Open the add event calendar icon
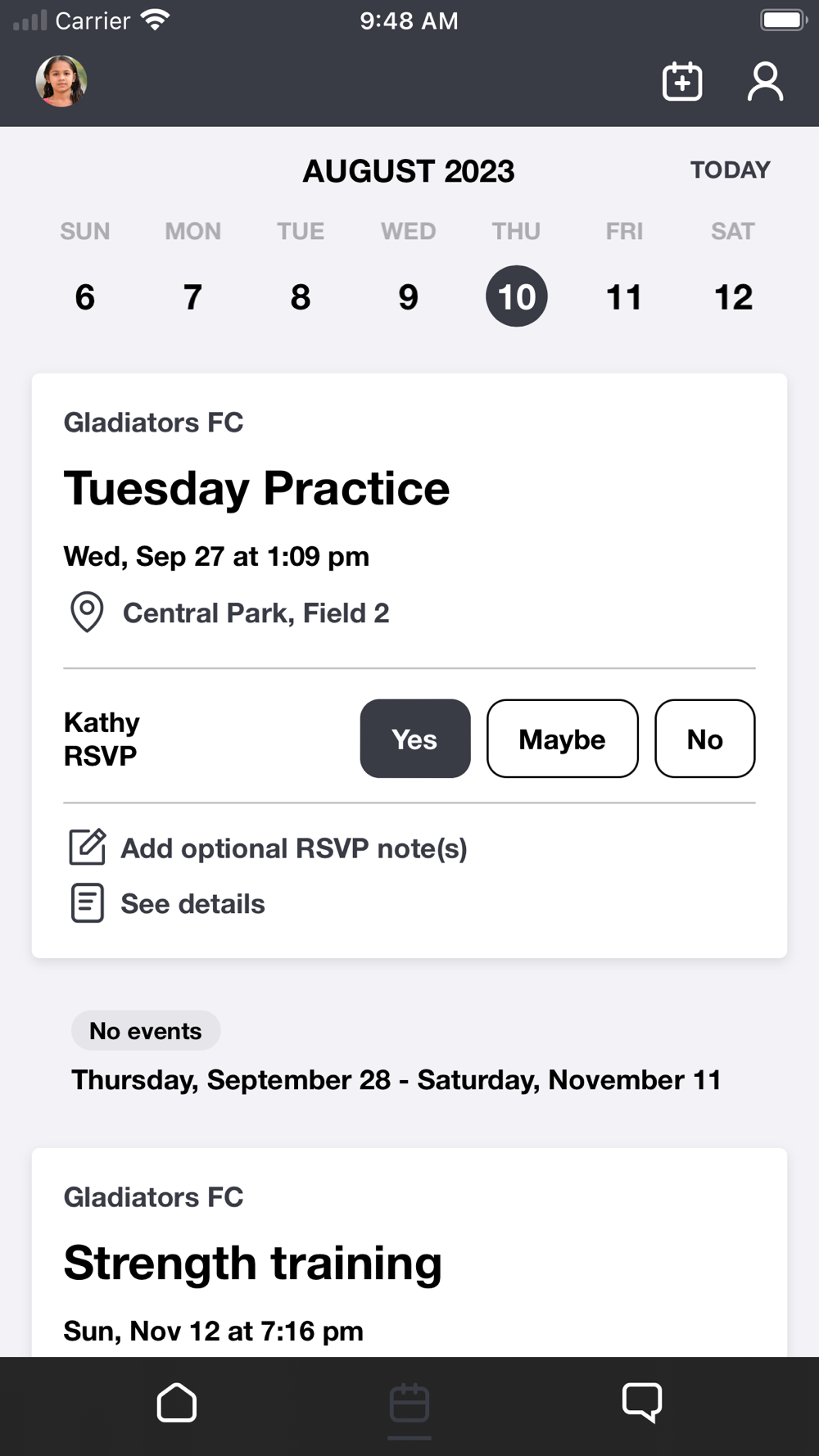This screenshot has width=819, height=1456. coord(682,82)
